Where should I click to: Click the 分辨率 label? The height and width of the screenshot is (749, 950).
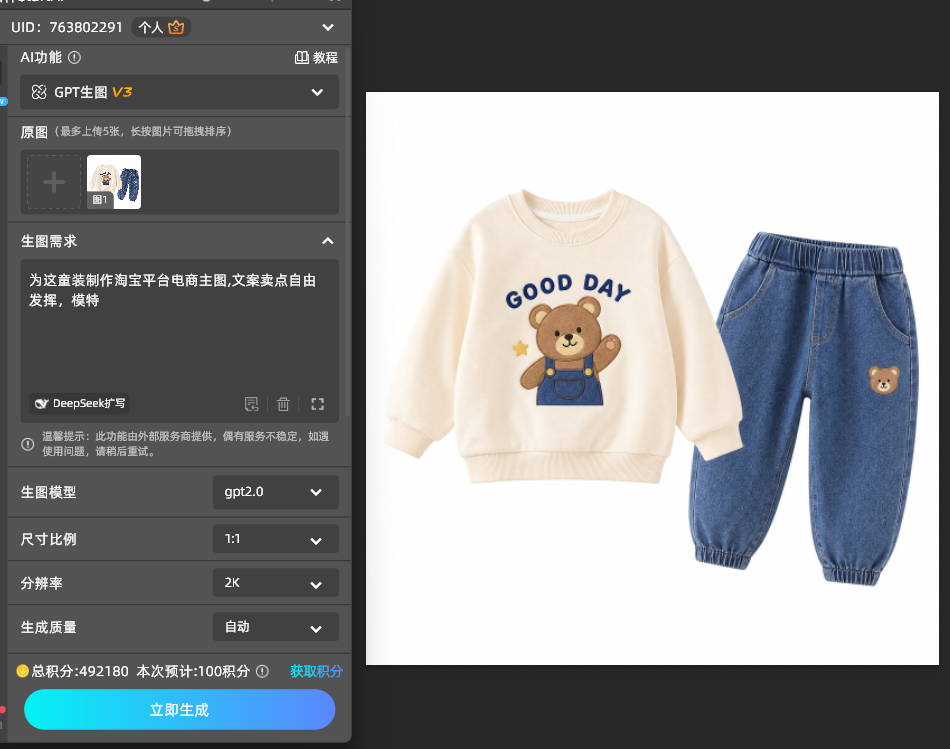[42, 584]
